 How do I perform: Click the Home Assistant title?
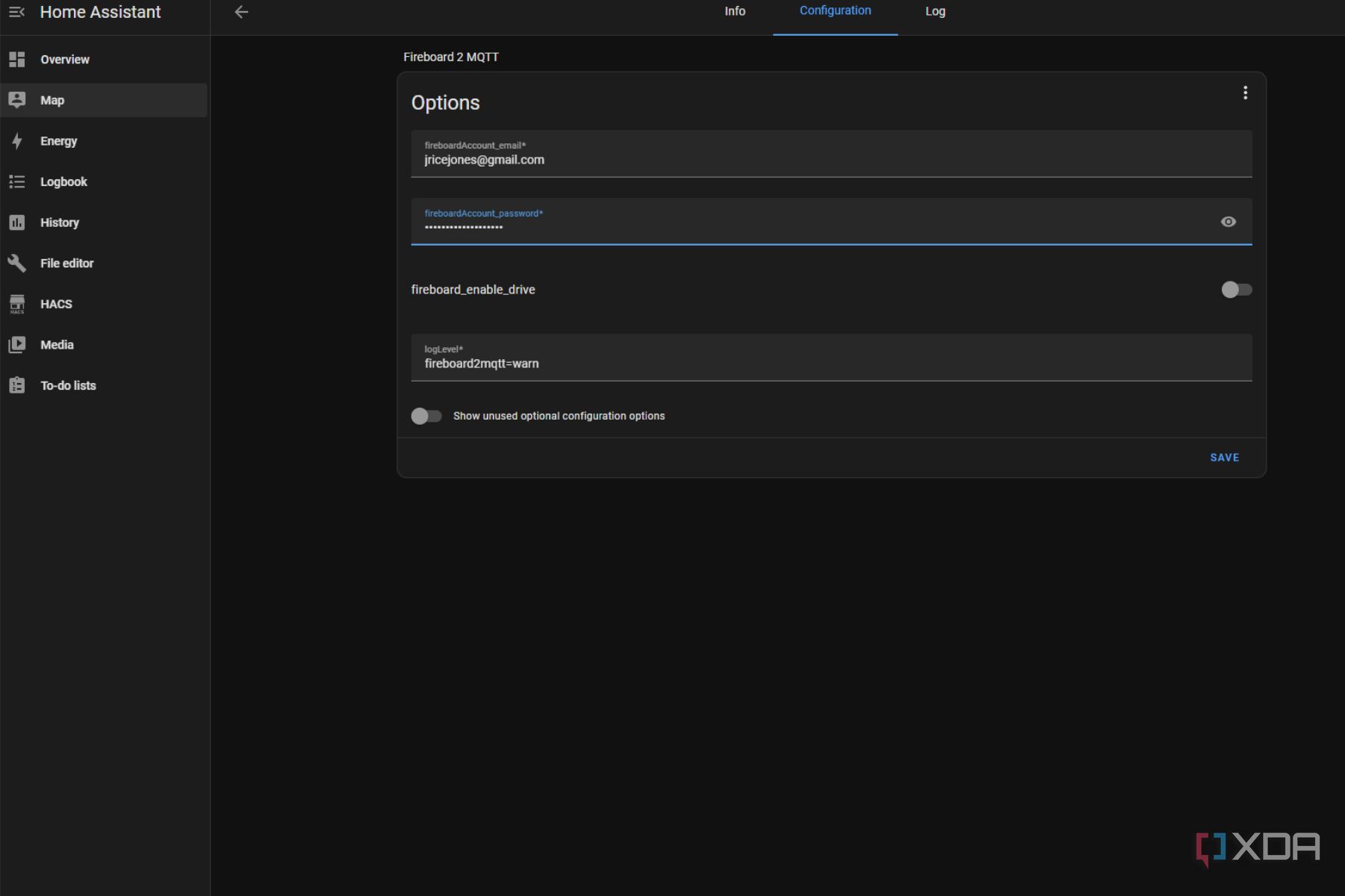click(x=100, y=12)
